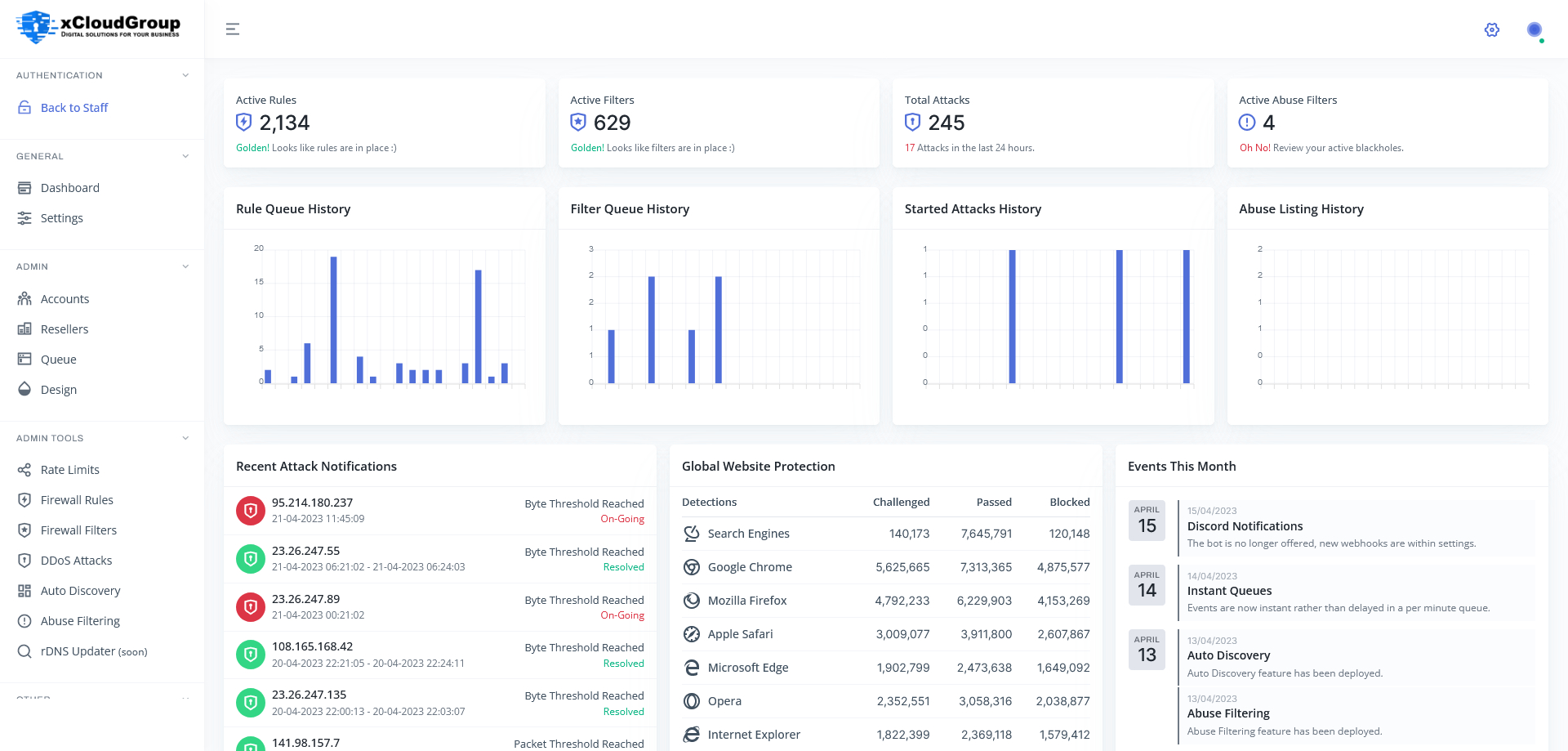Click the red shield icon beside 95.214.180.237
The height and width of the screenshot is (751, 1568).
(251, 510)
